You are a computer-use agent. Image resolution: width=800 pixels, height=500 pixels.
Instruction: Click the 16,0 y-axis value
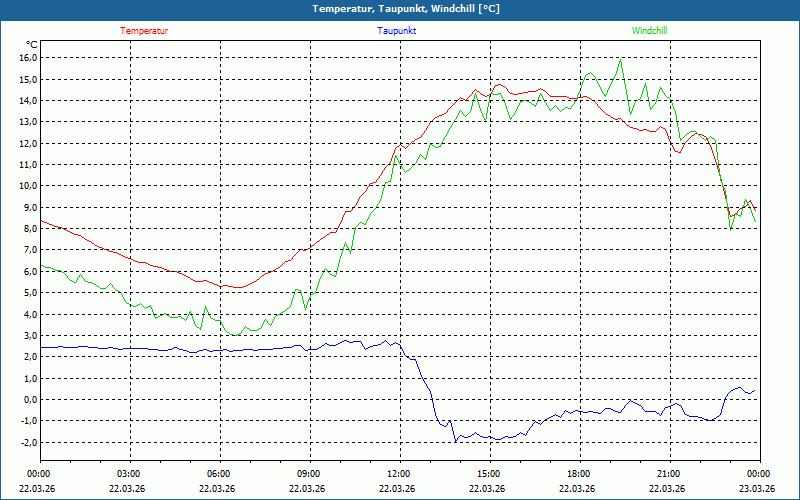click(x=29, y=58)
